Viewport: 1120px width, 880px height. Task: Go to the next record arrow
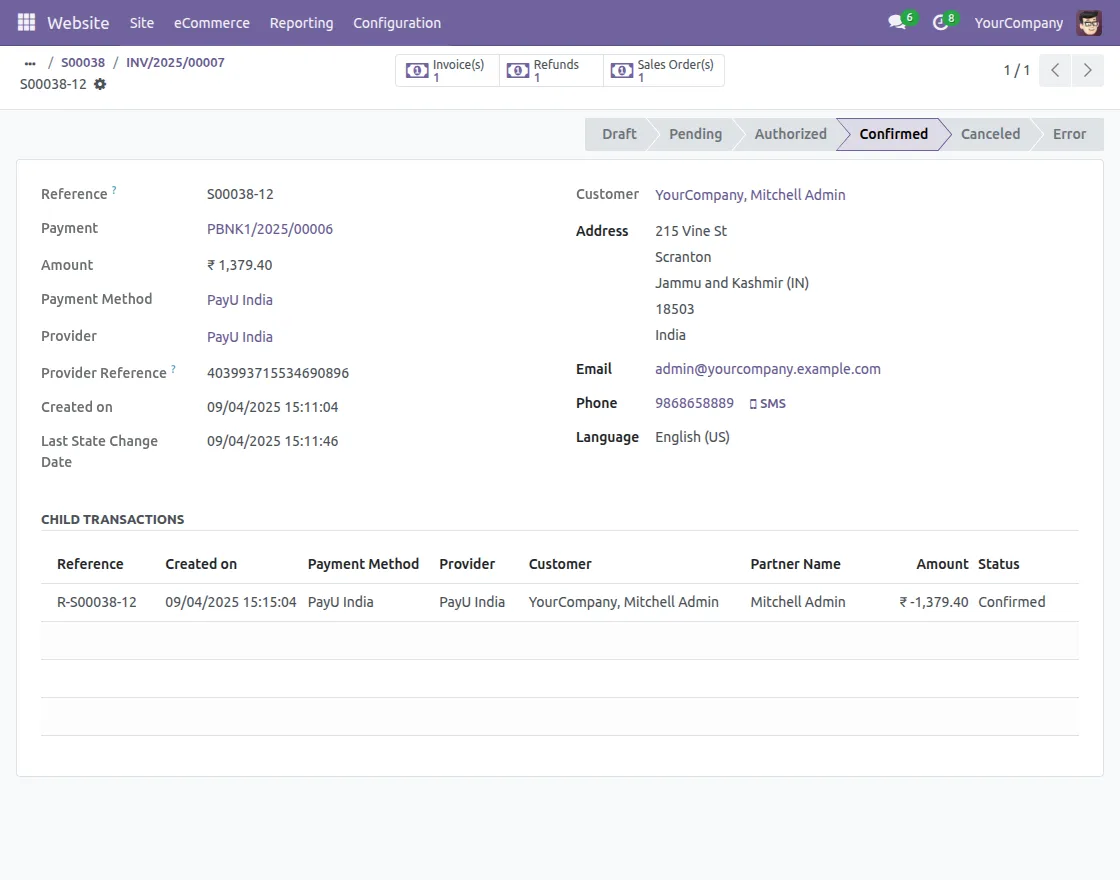pos(1087,71)
